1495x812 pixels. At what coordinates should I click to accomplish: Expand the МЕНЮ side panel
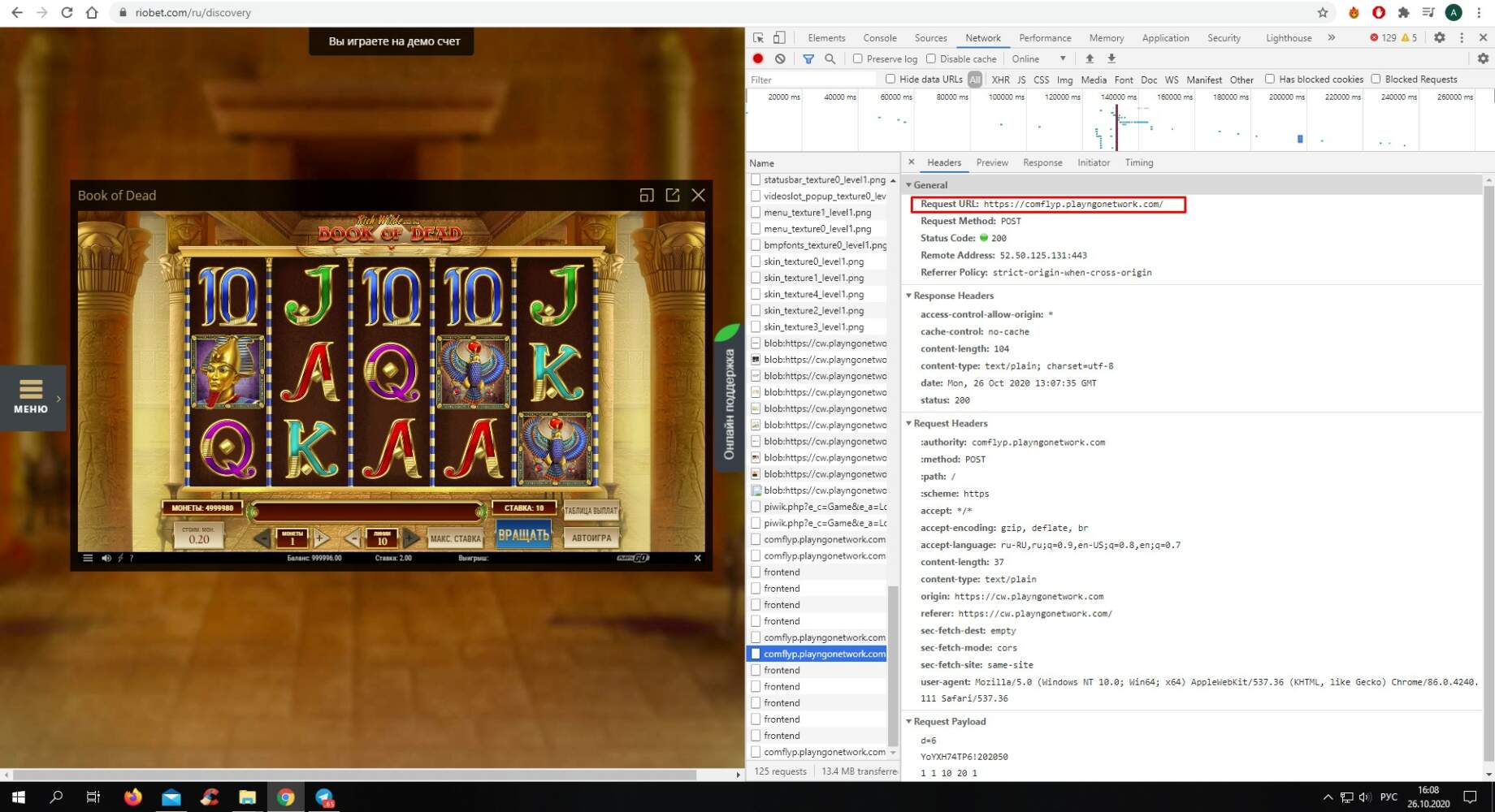32,396
